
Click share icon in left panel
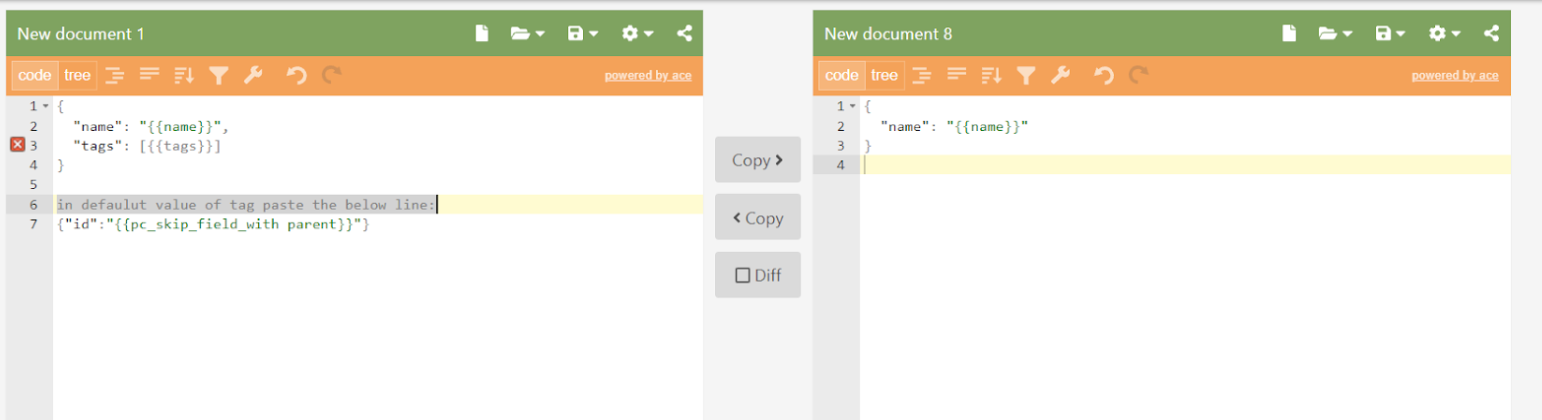[685, 34]
